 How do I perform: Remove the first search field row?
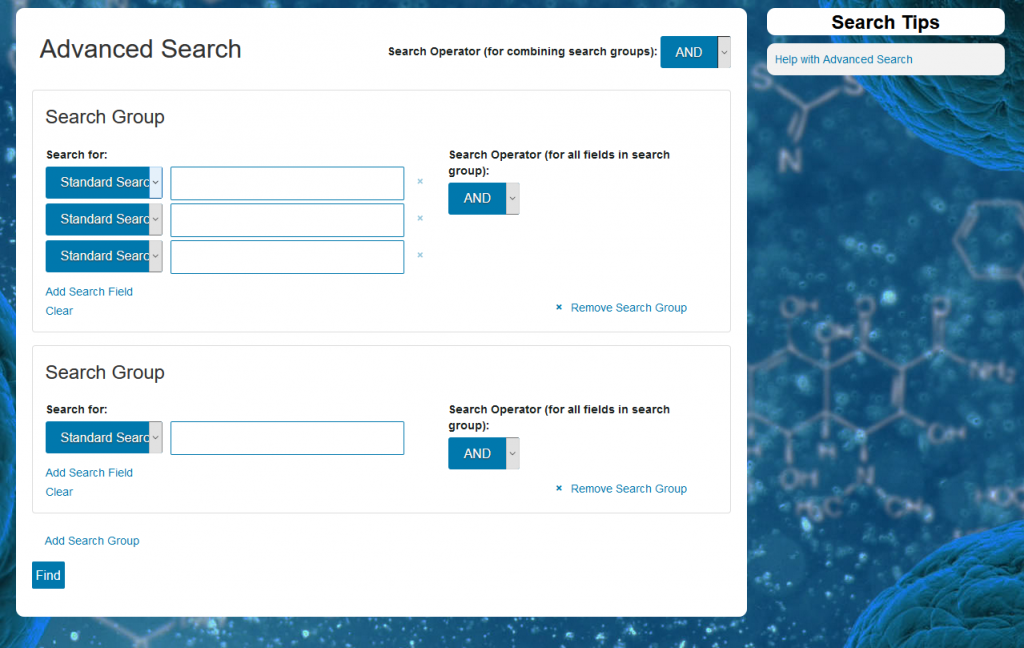click(x=420, y=182)
